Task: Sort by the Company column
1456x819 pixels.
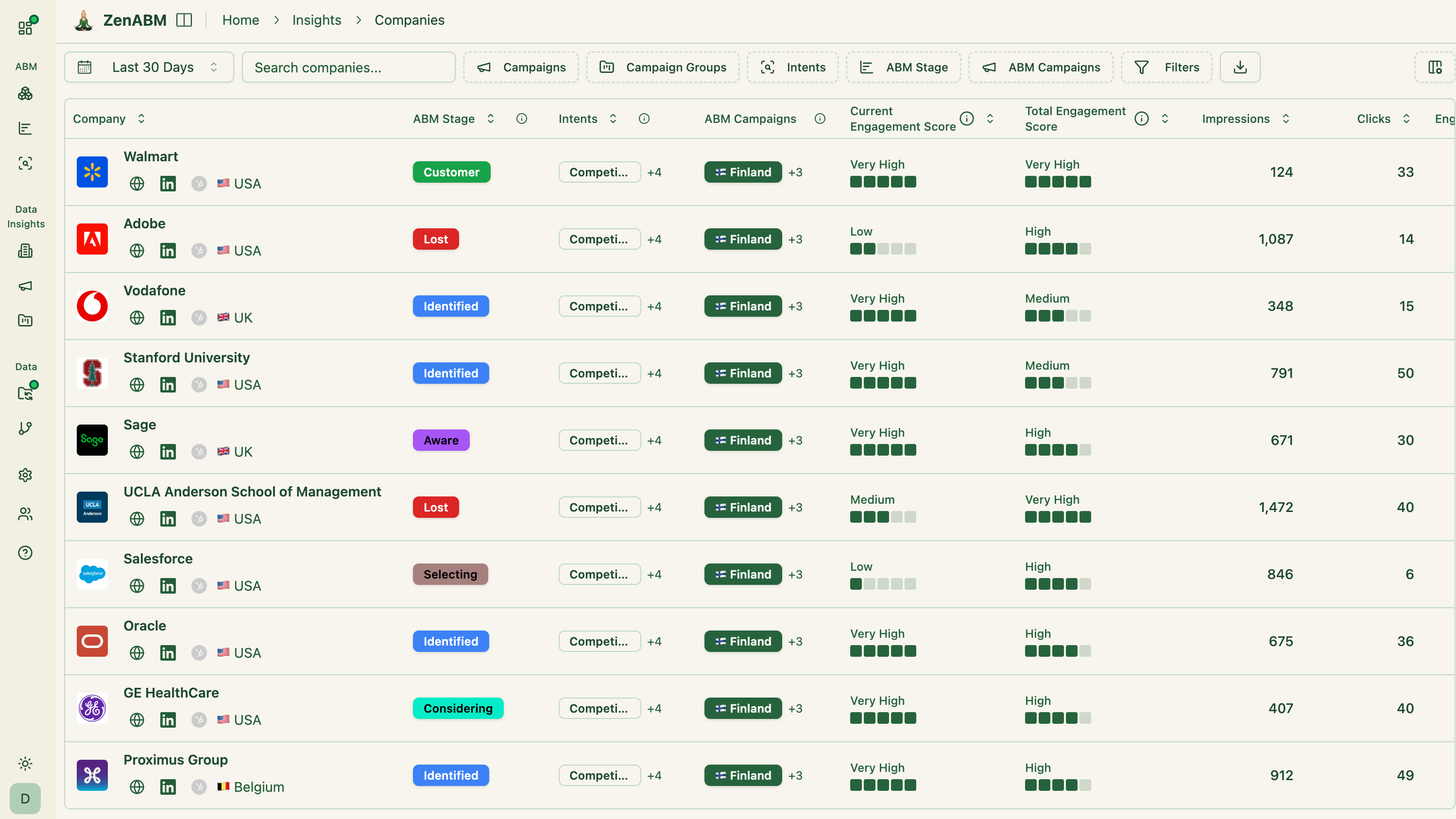Action: pyautogui.click(x=109, y=119)
